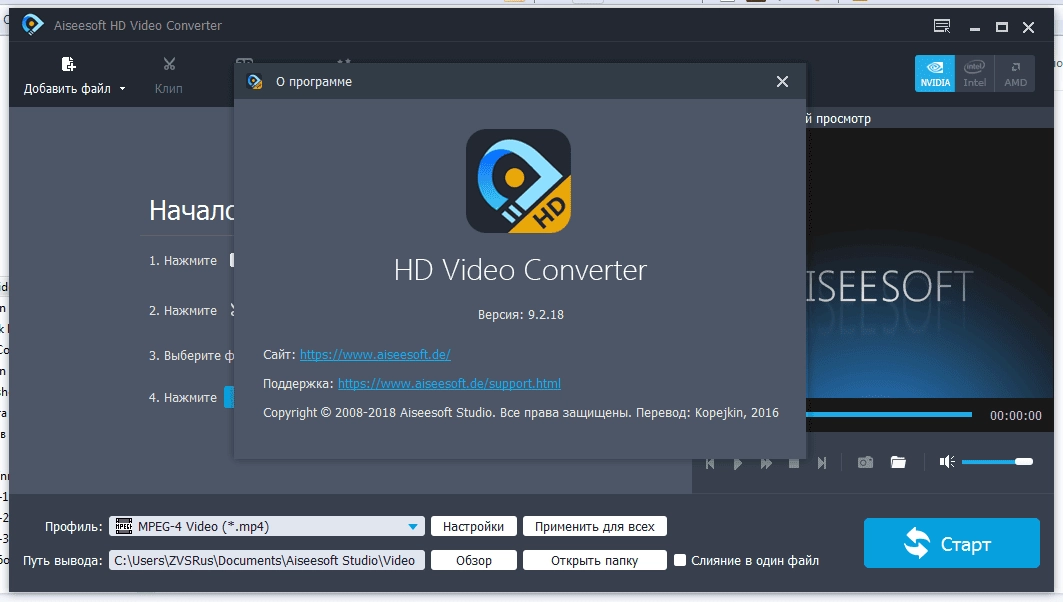Click the version 9.2.18 text

point(521,315)
